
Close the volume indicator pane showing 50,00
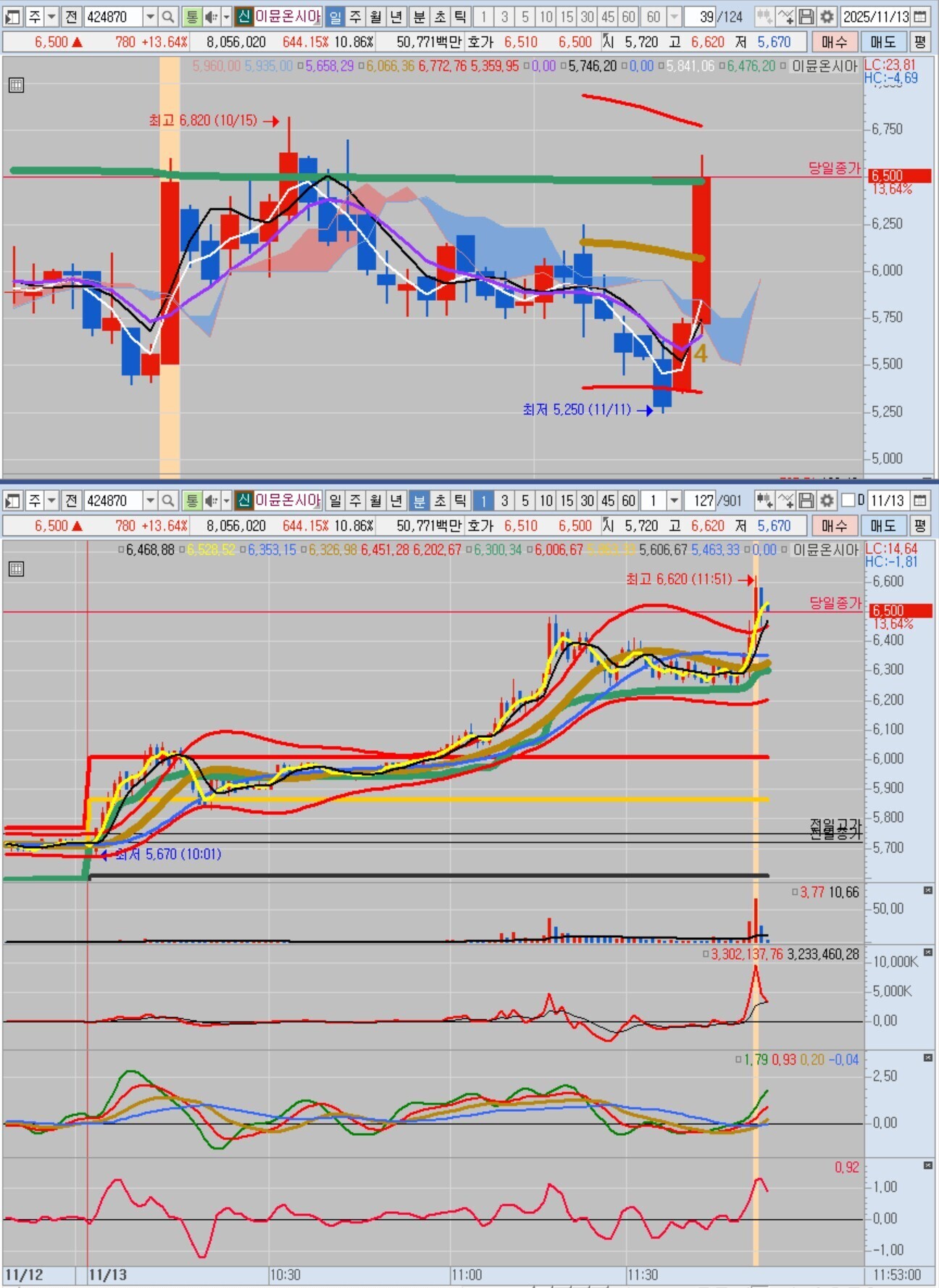click(928, 891)
